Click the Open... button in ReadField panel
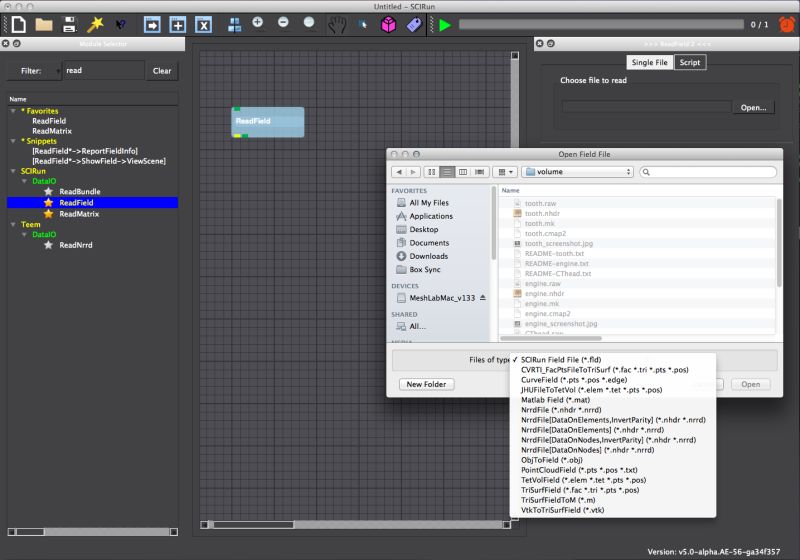 coord(753,108)
